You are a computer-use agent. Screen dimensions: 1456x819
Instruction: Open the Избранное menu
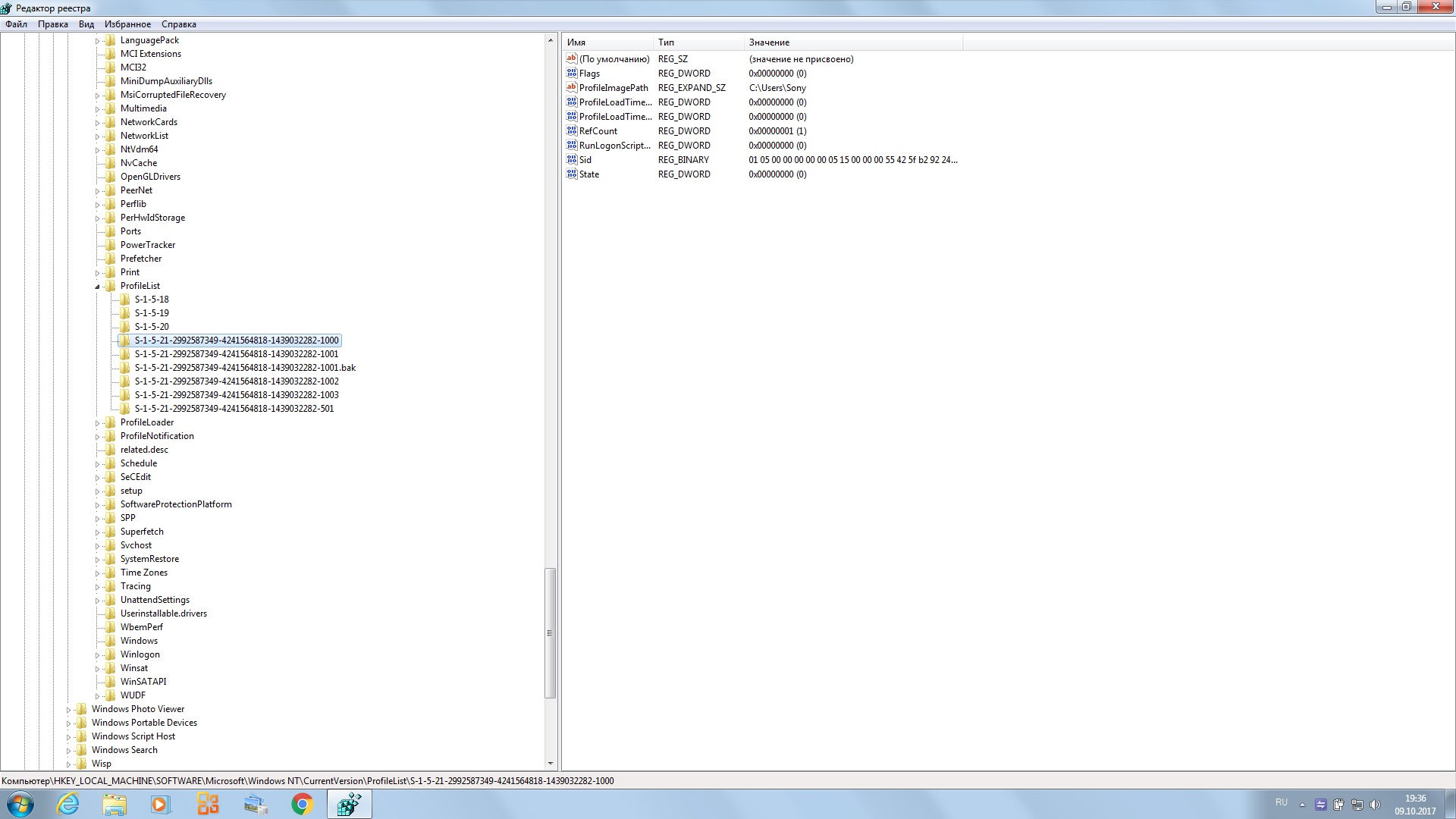click(127, 24)
